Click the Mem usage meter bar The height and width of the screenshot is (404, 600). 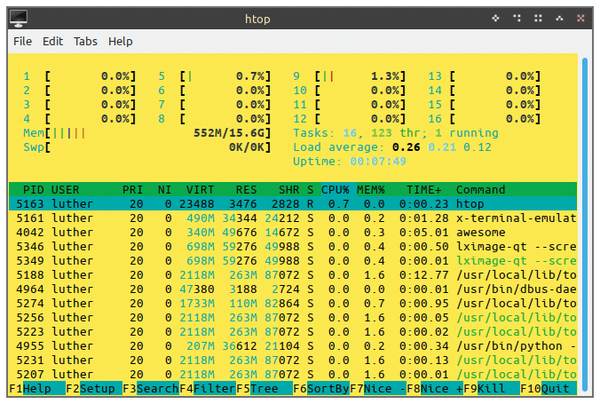point(147,133)
